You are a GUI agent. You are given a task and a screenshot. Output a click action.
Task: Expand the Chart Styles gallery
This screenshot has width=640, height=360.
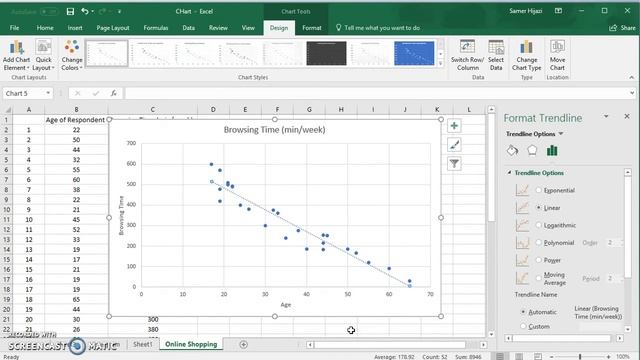[x=440, y=63]
